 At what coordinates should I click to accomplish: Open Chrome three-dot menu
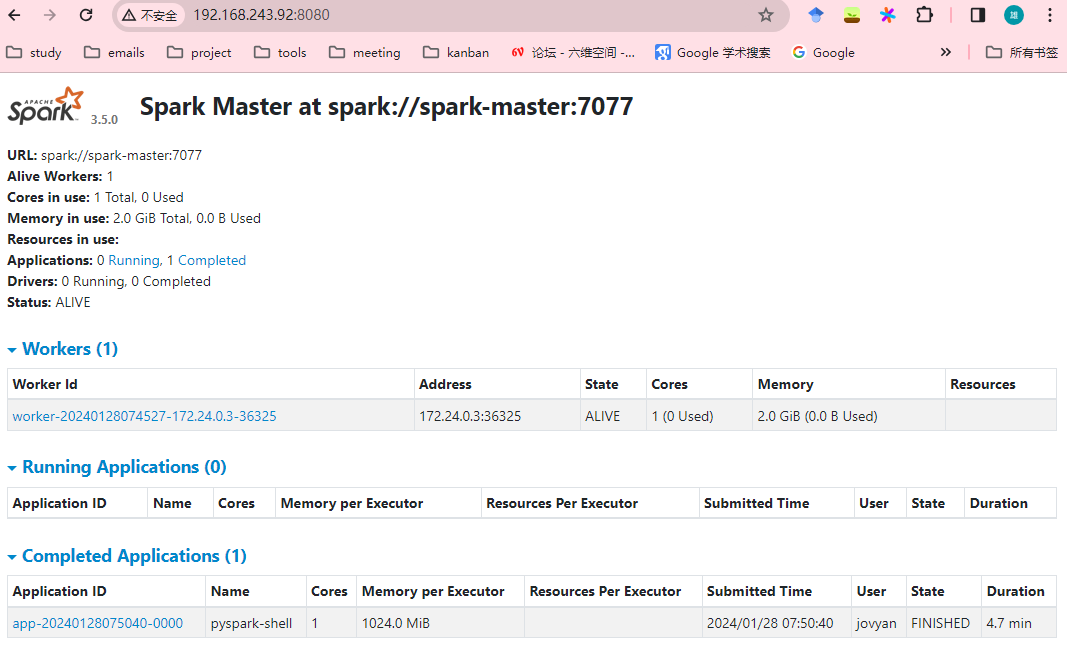click(x=1050, y=15)
